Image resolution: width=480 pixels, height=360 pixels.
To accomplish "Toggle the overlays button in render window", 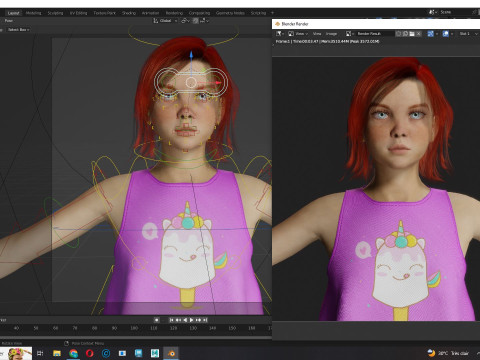I will pyautogui.click(x=447, y=34).
